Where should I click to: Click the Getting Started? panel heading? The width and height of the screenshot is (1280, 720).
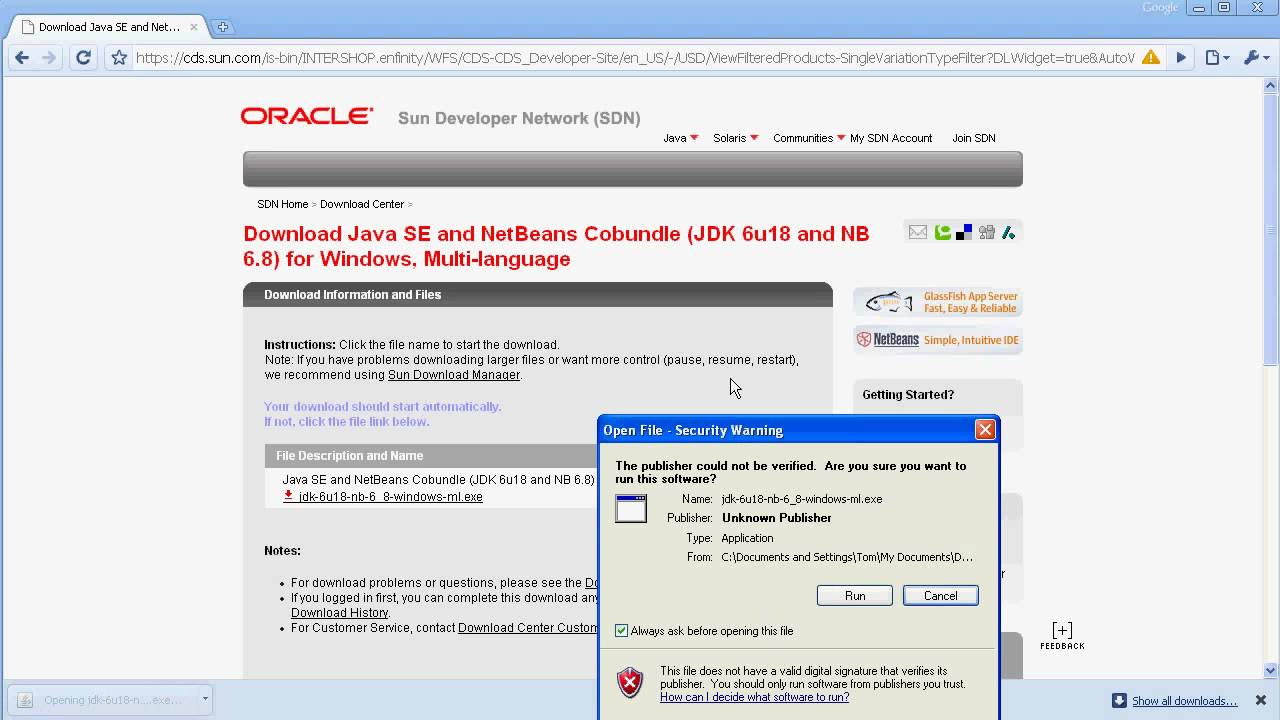(x=908, y=395)
